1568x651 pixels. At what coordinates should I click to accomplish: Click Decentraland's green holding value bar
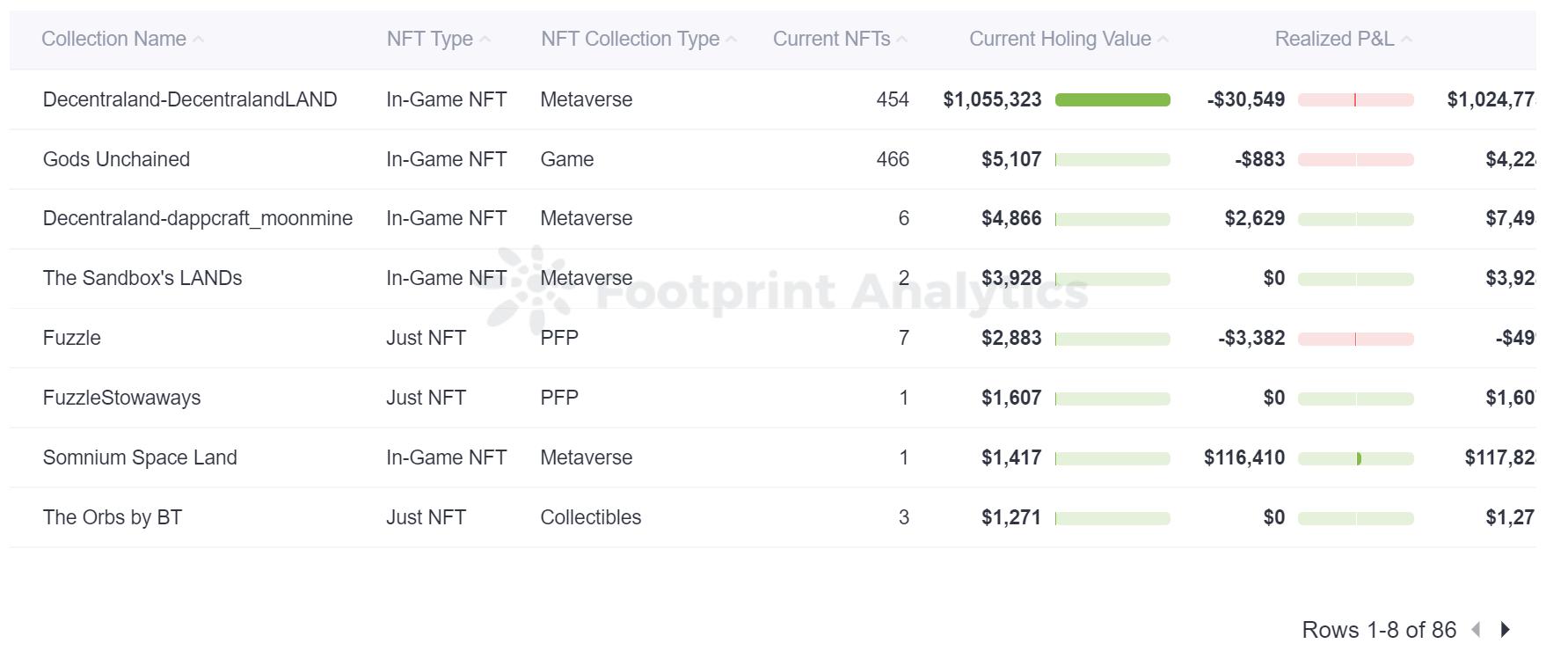click(1112, 100)
